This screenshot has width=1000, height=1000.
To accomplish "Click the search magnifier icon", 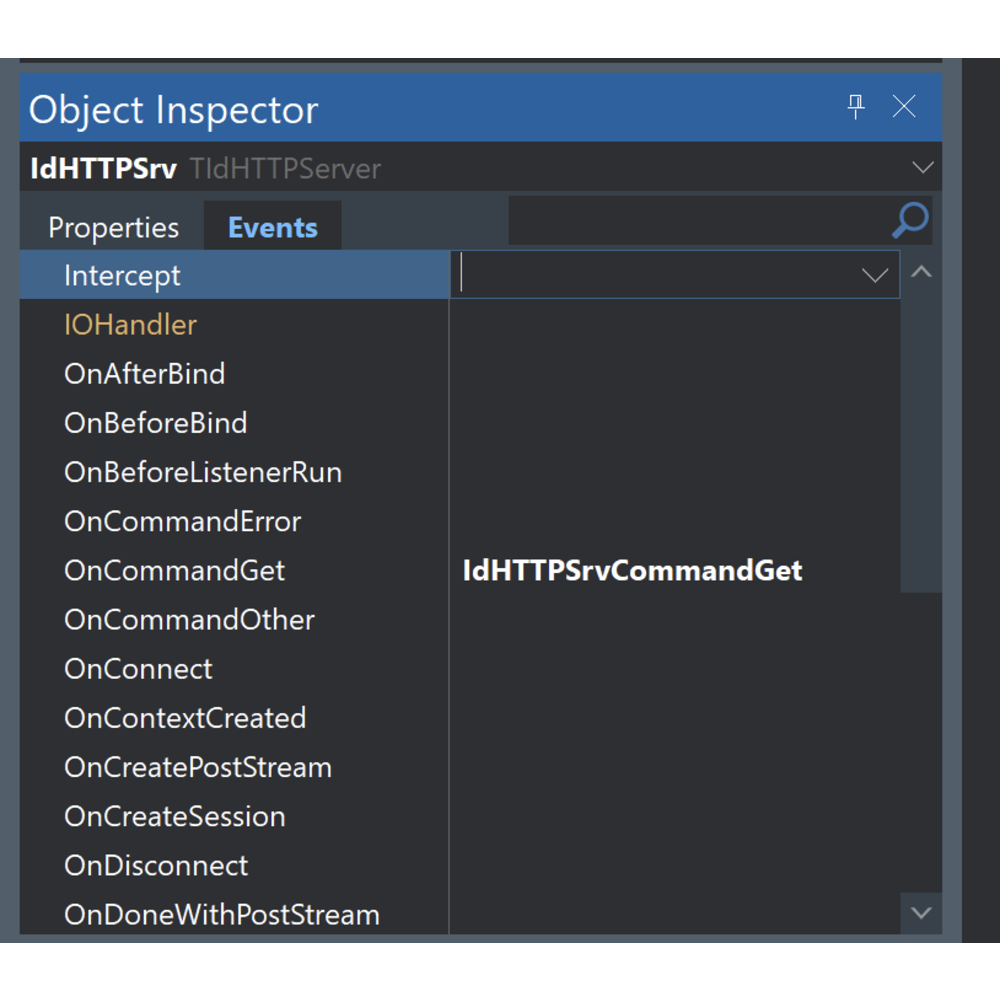I will (909, 221).
